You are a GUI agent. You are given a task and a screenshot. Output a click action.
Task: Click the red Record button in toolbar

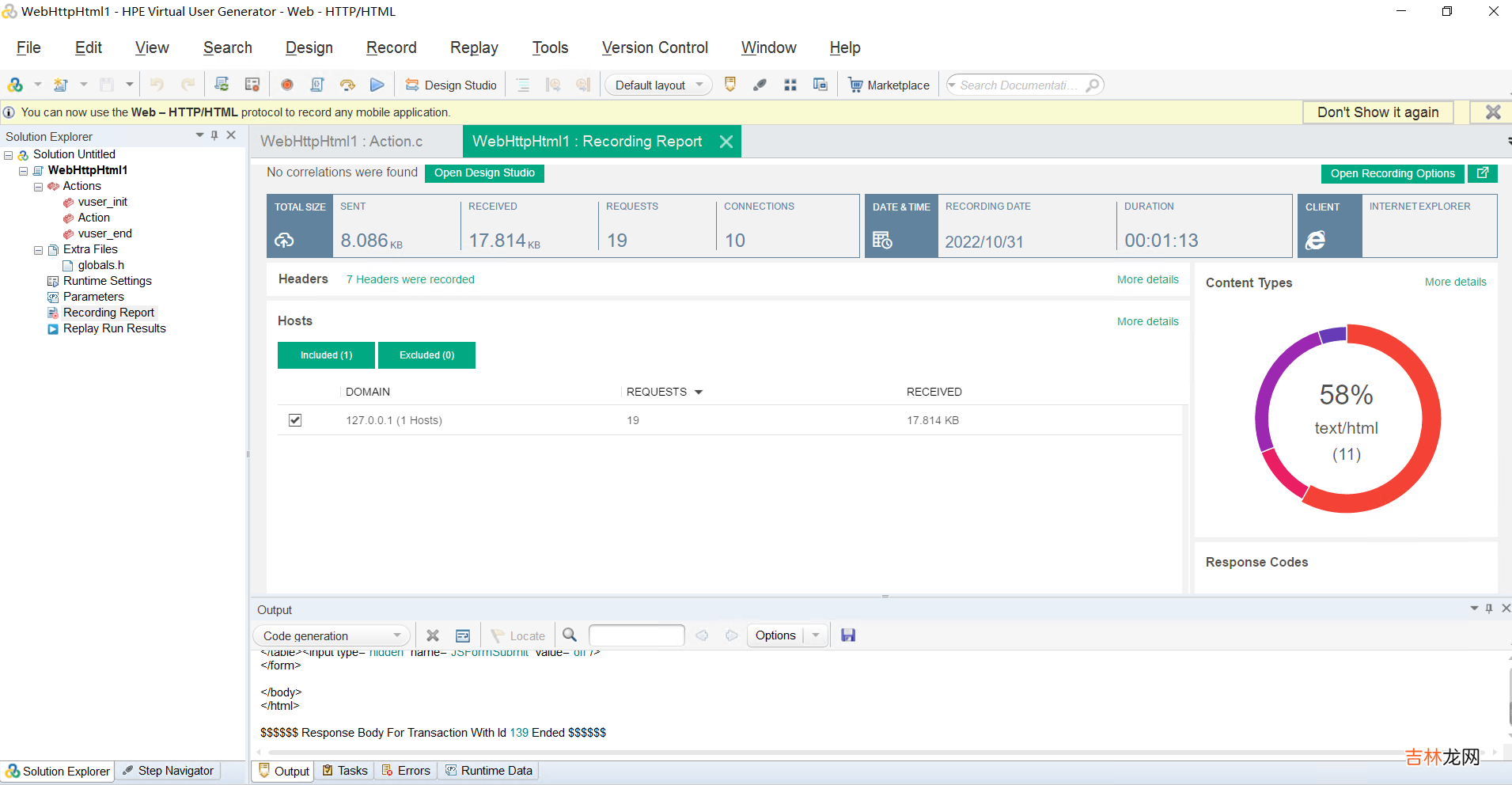287,85
